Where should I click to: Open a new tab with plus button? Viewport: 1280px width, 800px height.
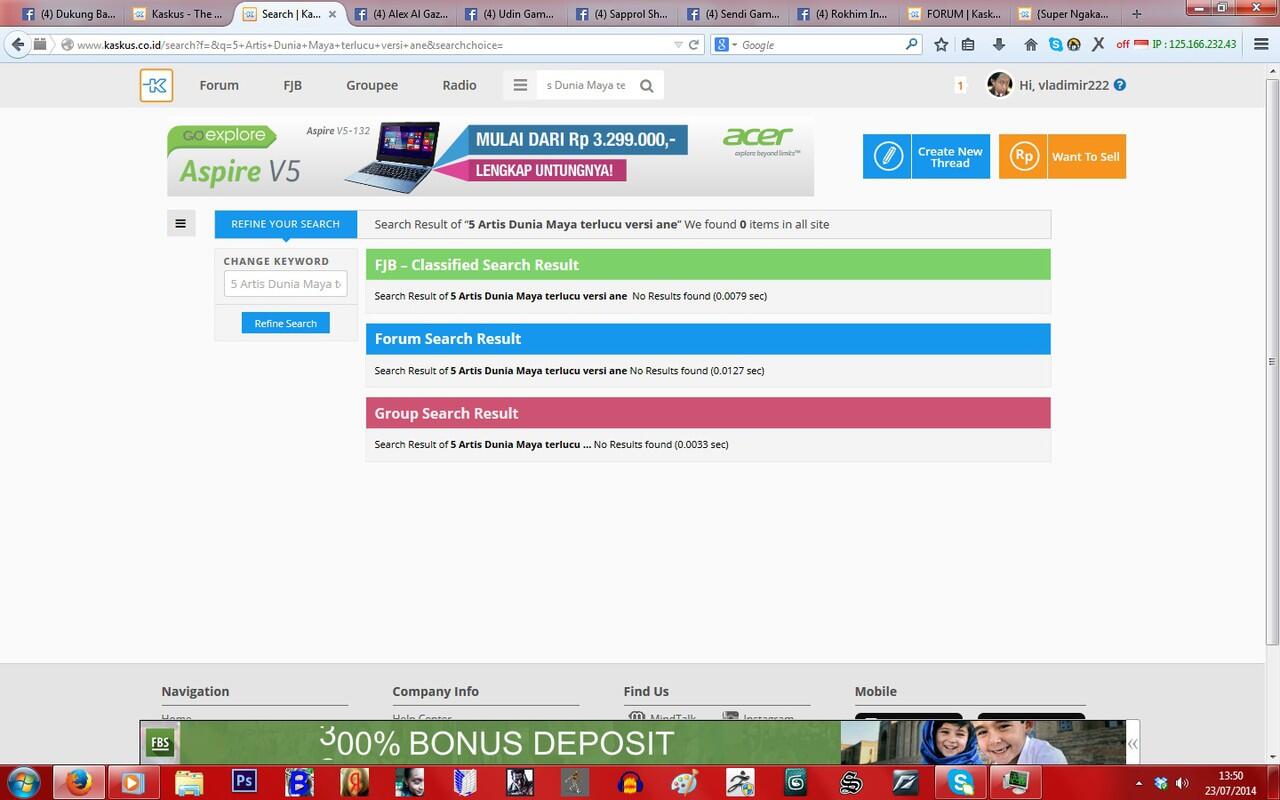coord(1136,14)
